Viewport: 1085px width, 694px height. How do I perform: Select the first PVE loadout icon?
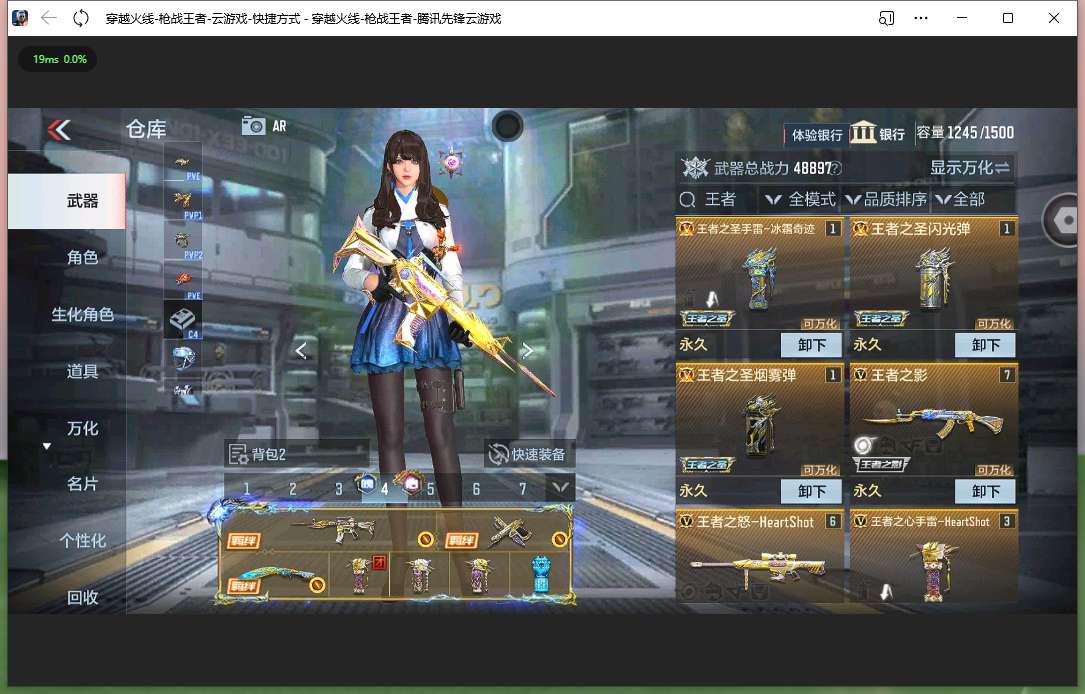click(x=183, y=164)
